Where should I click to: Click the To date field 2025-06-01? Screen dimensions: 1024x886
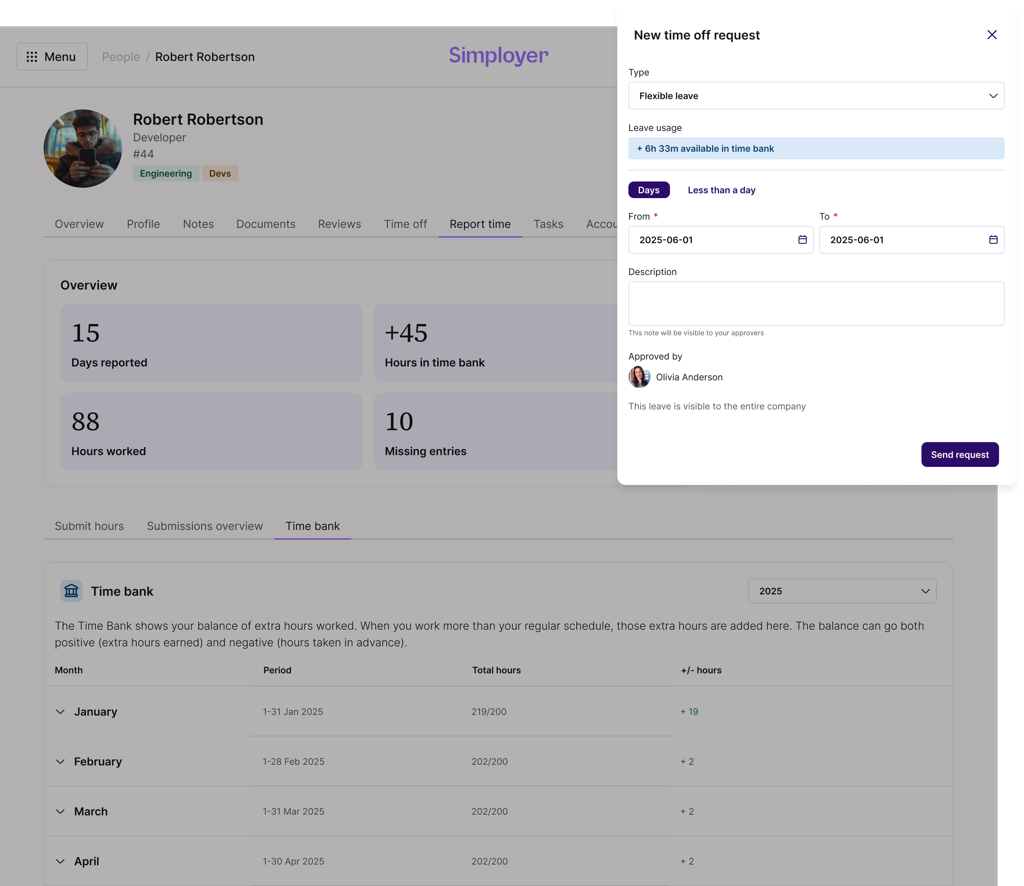click(x=911, y=240)
